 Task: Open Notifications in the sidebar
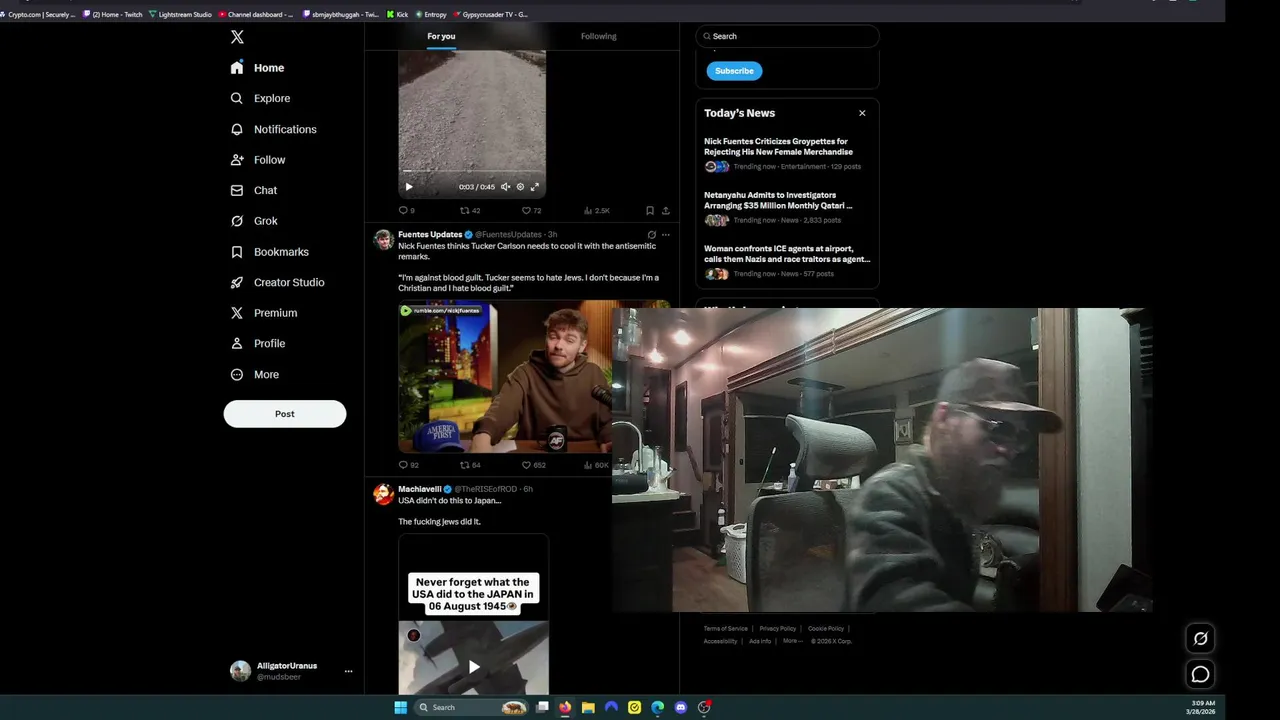click(273, 129)
